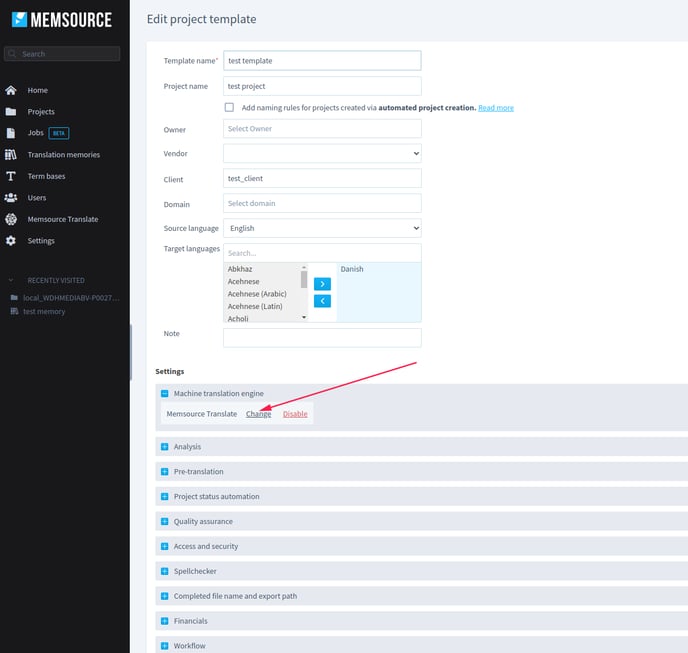Click the Jobs document icon

click(x=11, y=133)
